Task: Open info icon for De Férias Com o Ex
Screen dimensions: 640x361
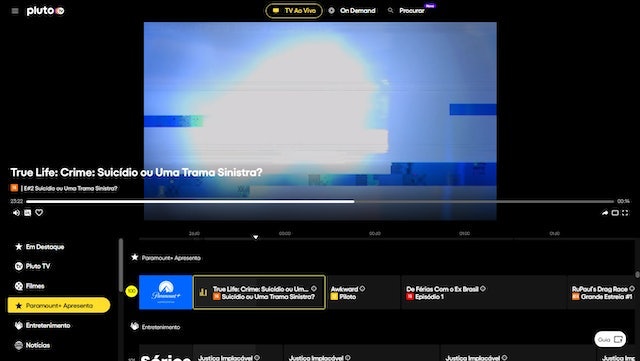Action: [483, 289]
